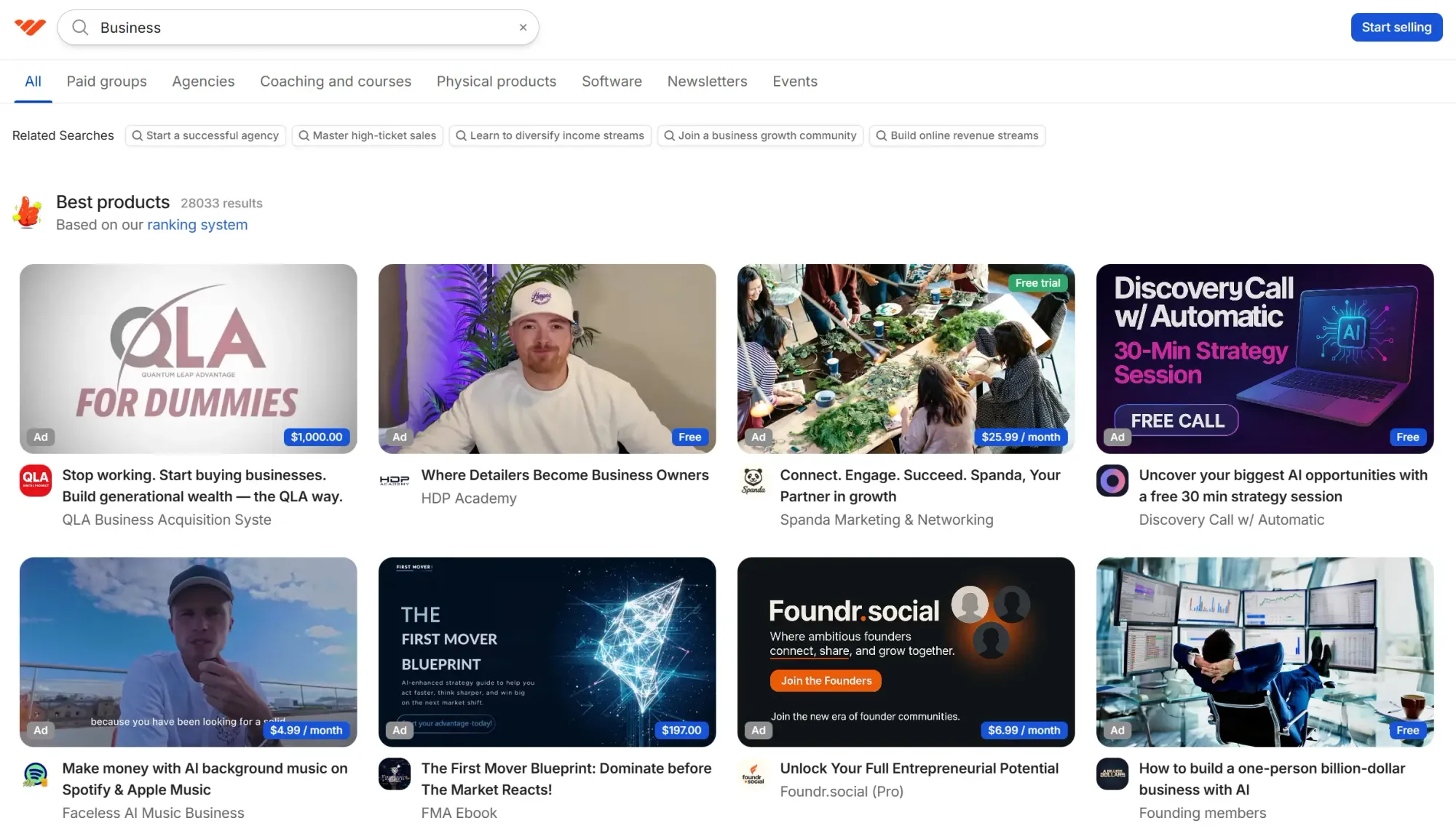Click the Best products flame mascot icon
1456x831 pixels.
[x=28, y=212]
